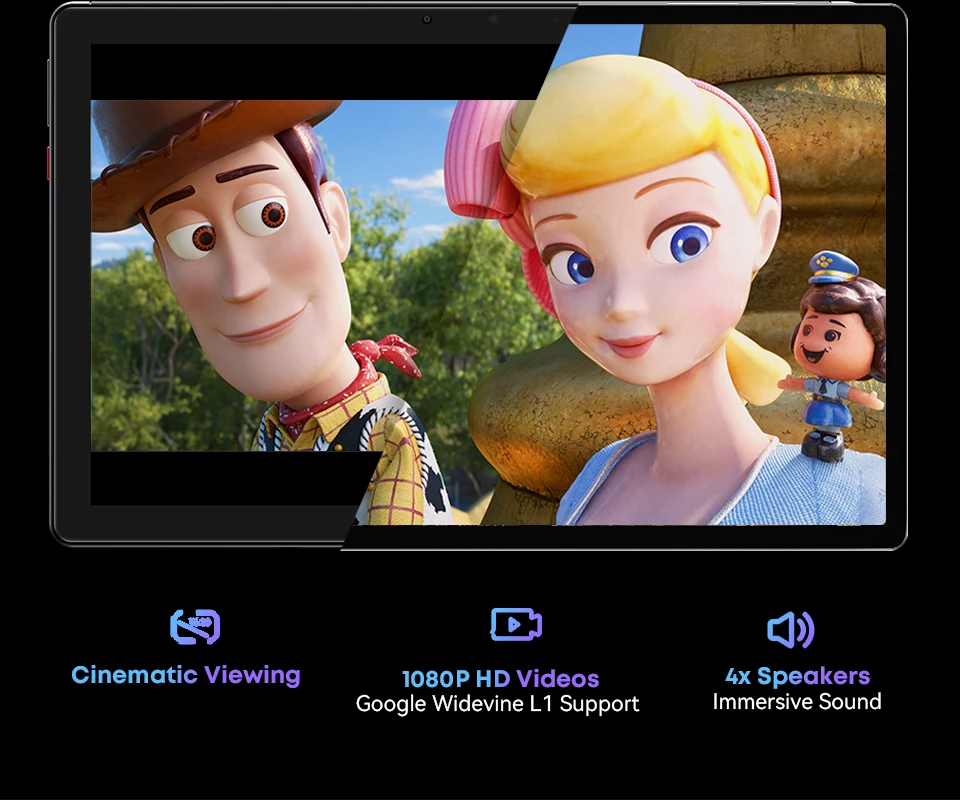Click the 1080P video camera play icon
The height and width of the screenshot is (800, 960).
[516, 624]
